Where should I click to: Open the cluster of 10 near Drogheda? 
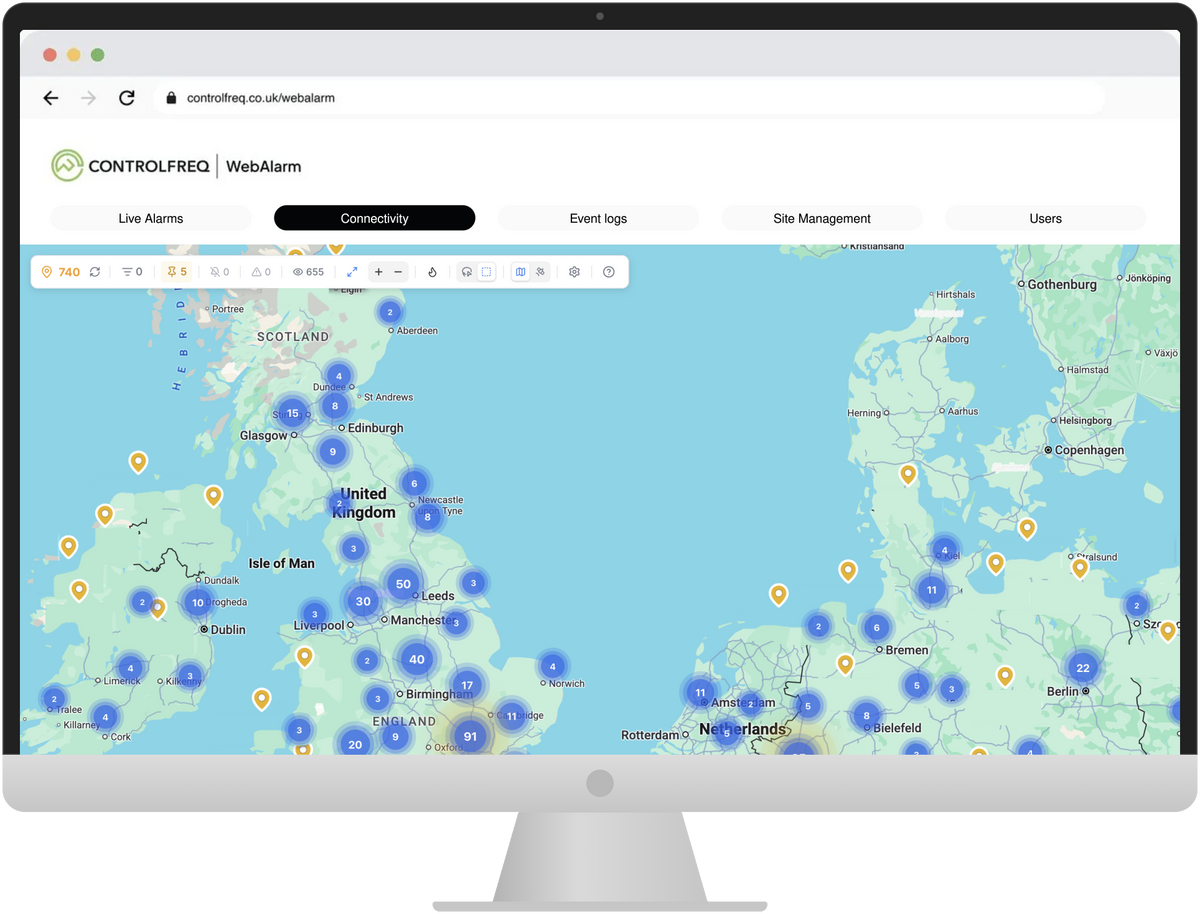click(x=198, y=602)
